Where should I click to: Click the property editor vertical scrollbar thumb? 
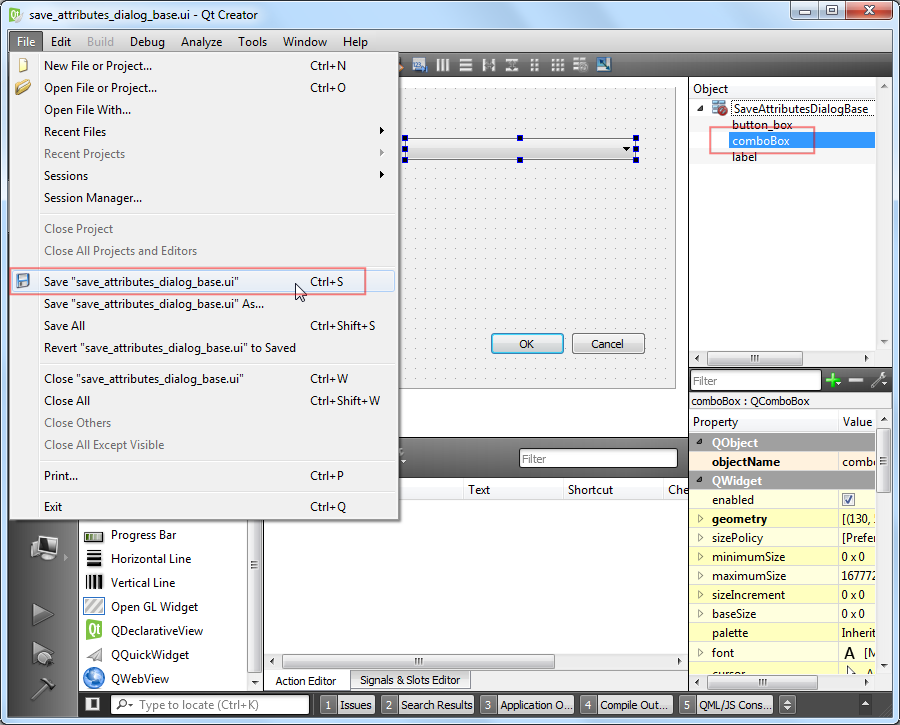pos(884,459)
